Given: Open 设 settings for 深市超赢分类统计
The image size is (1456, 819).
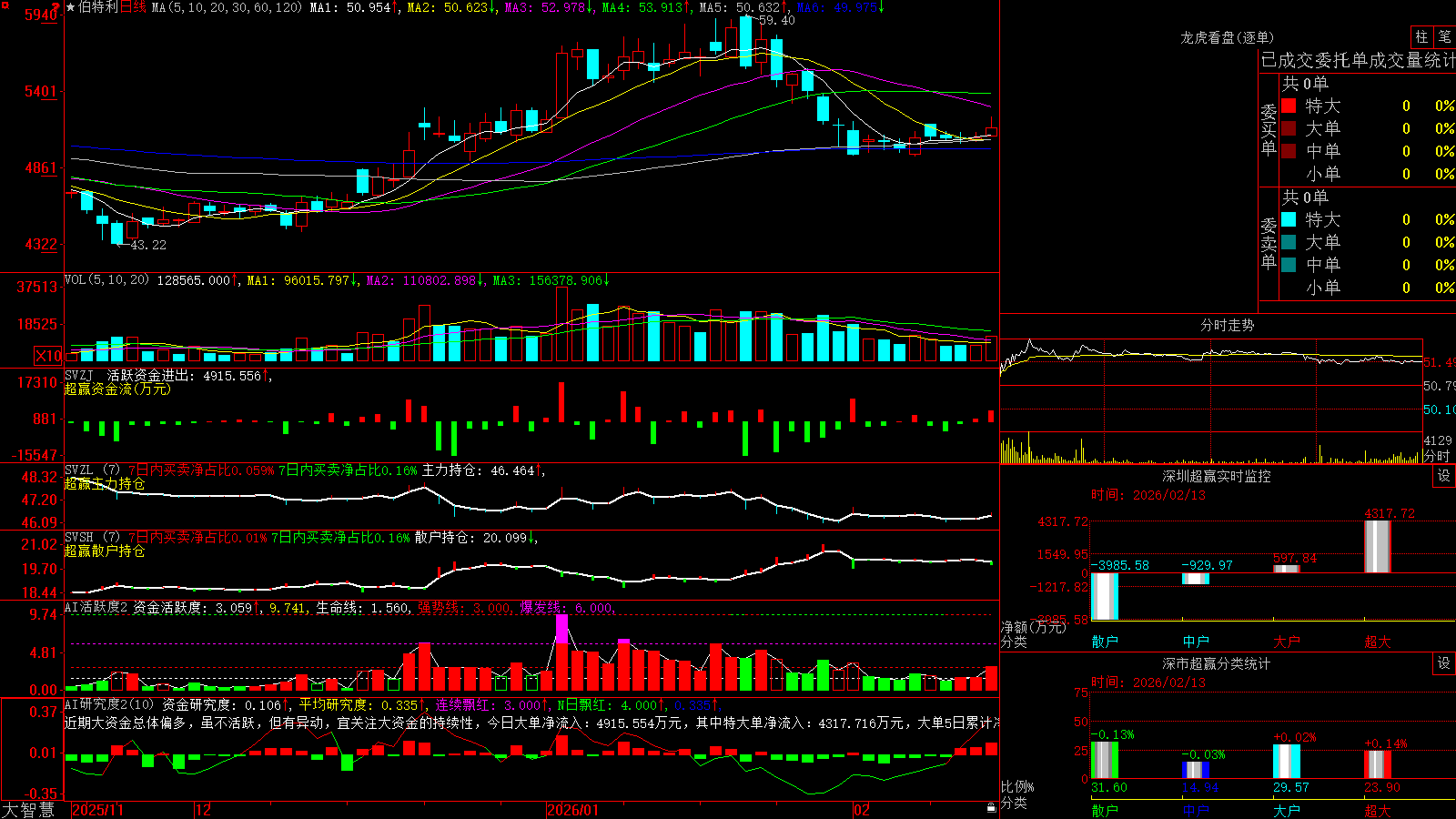Looking at the screenshot, I should click(x=1444, y=663).
